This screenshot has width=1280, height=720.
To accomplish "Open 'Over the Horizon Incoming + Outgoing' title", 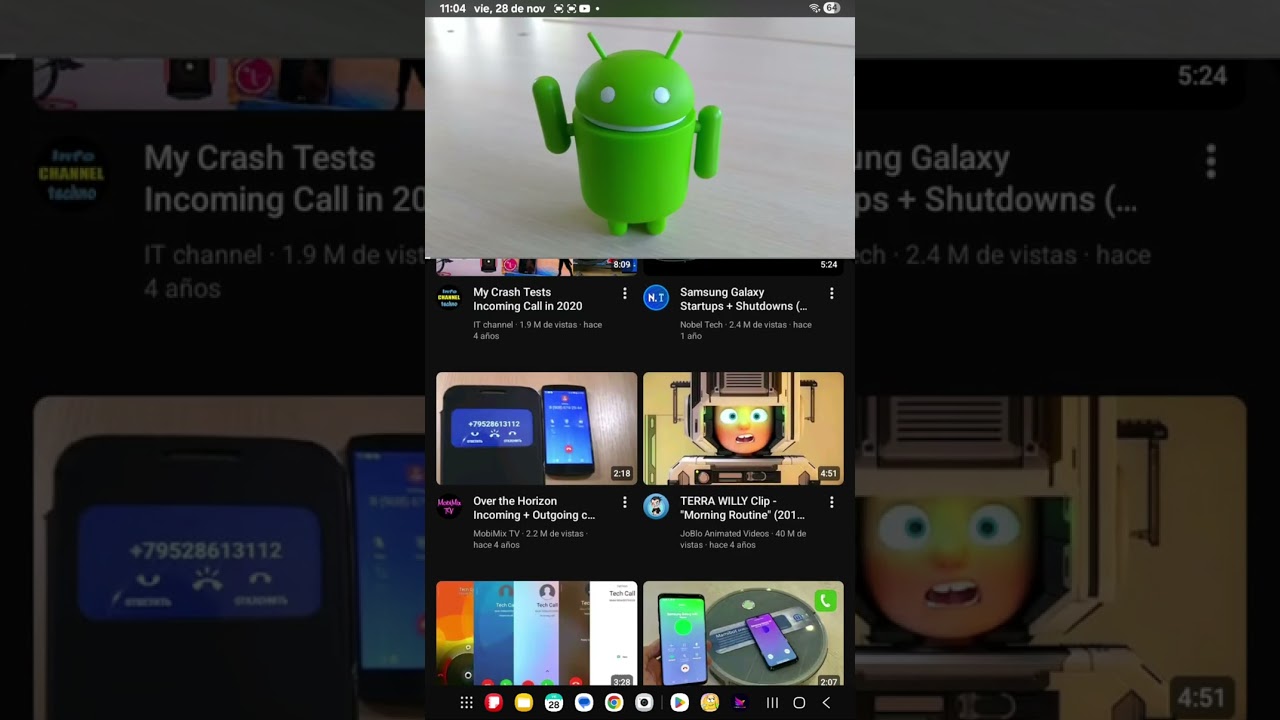I will click(534, 508).
